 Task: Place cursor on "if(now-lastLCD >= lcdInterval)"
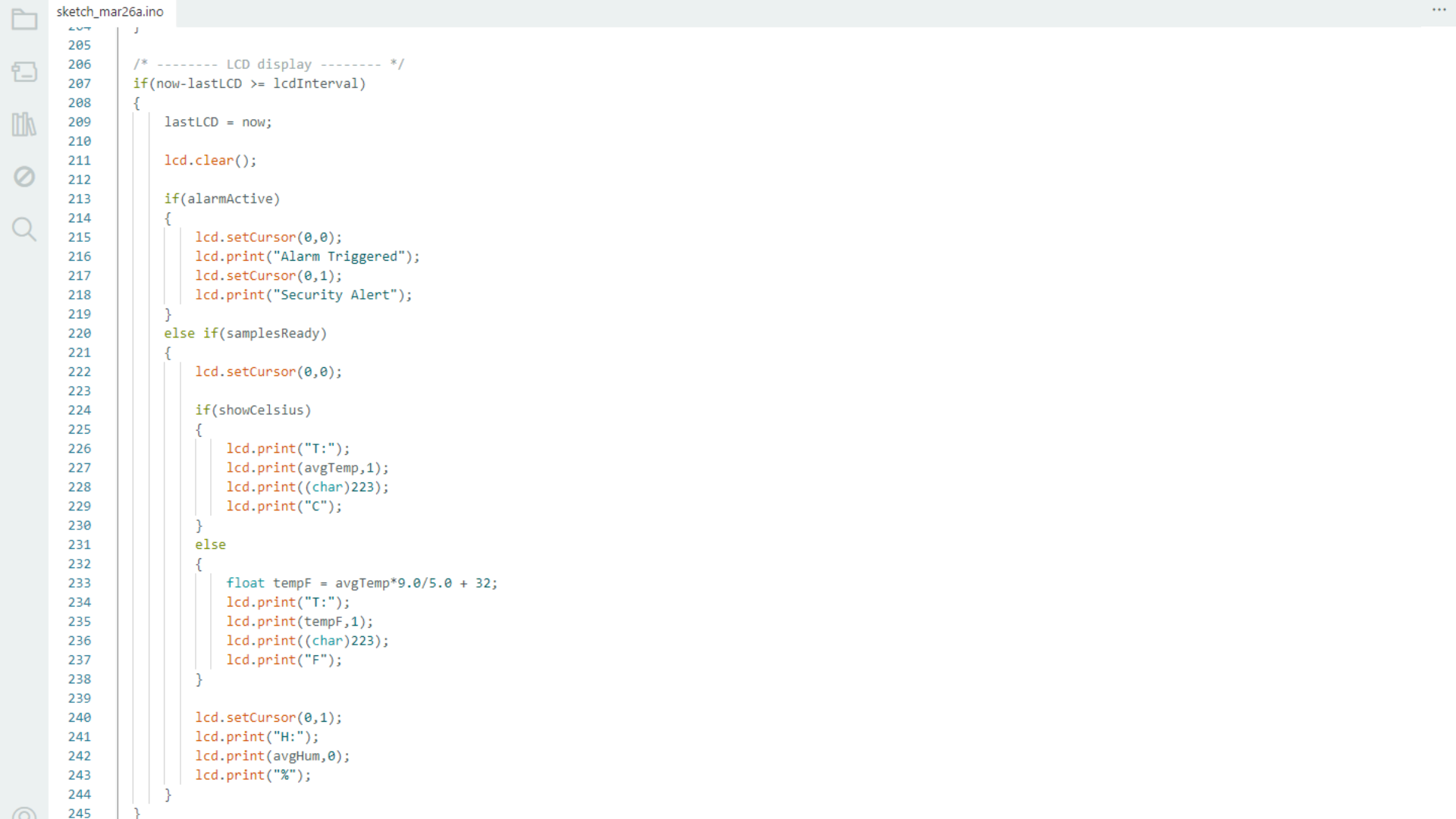(x=249, y=83)
